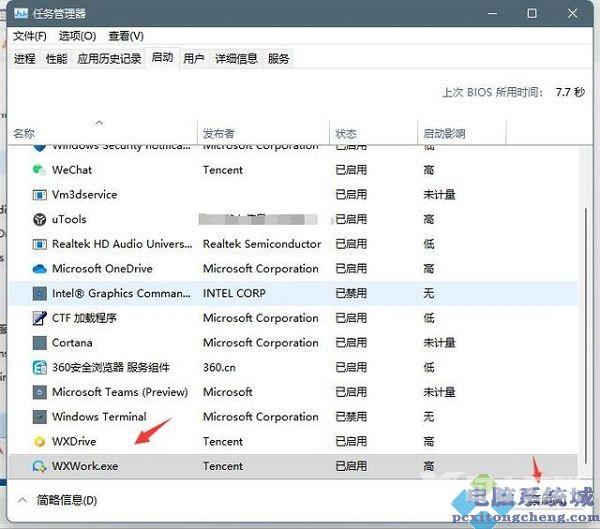Image resolution: width=600 pixels, height=529 pixels.
Task: Select the uTools row name
Action: [x=69, y=219]
